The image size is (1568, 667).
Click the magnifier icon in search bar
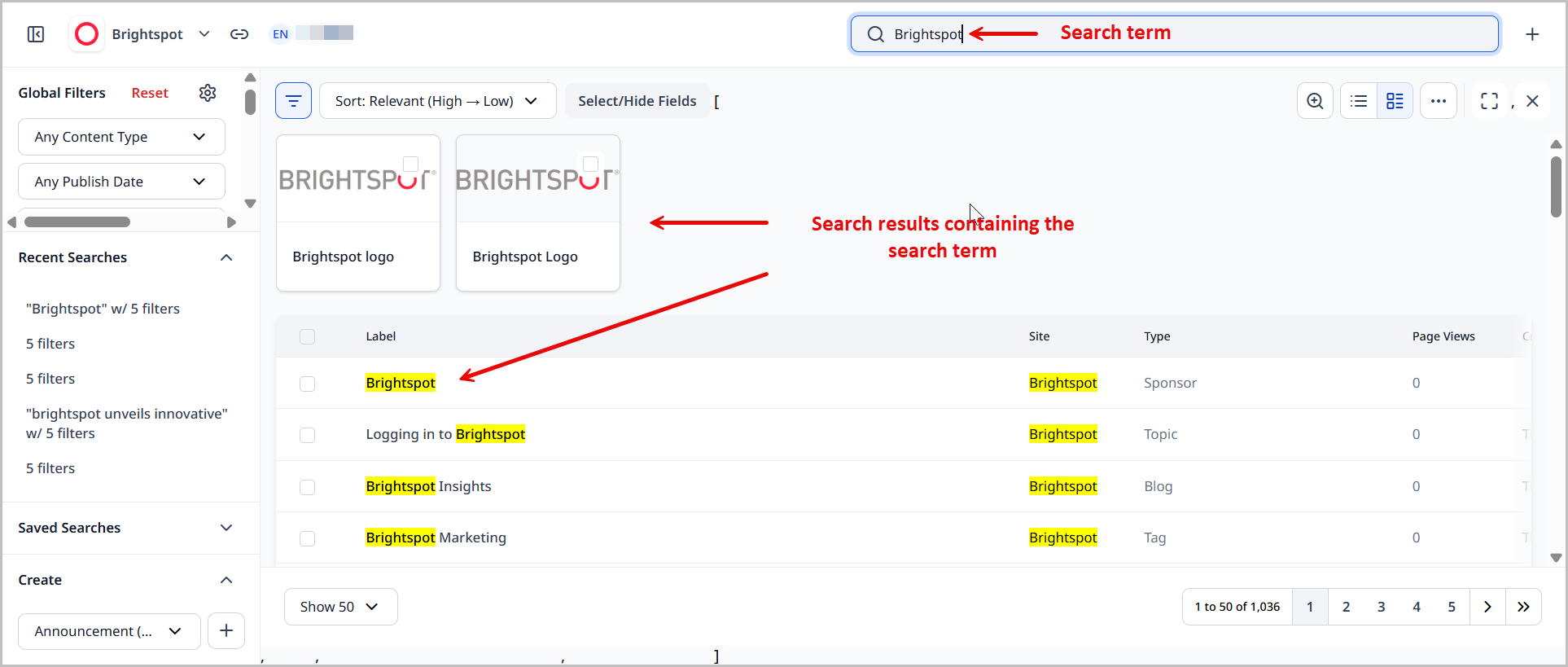click(875, 34)
